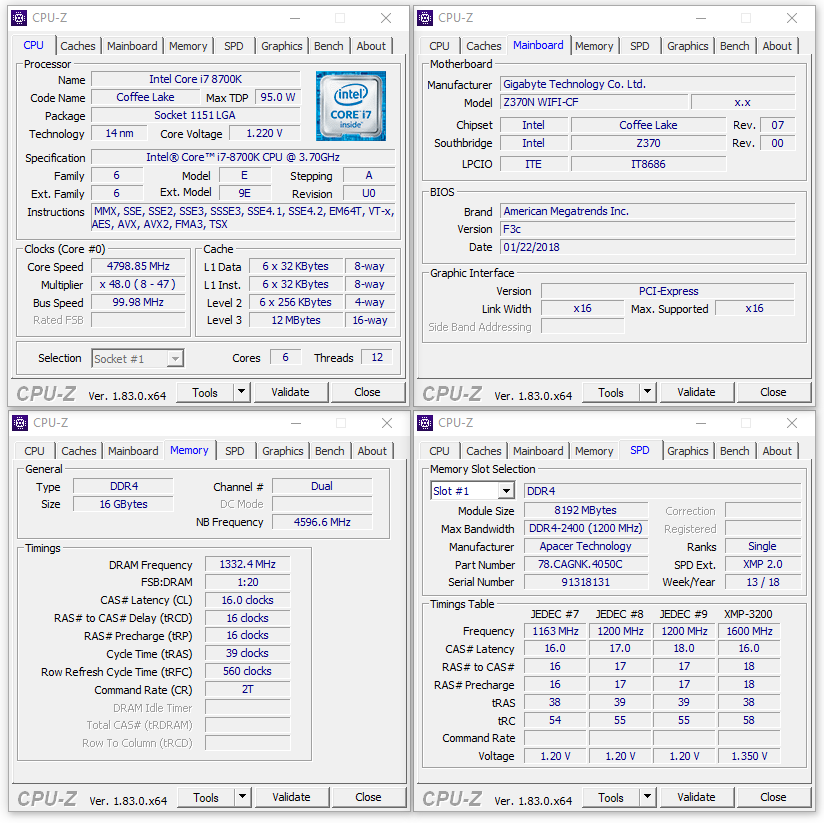Click the Core Speed value 4798.85 MHz
This screenshot has width=824, height=823.
138,266
